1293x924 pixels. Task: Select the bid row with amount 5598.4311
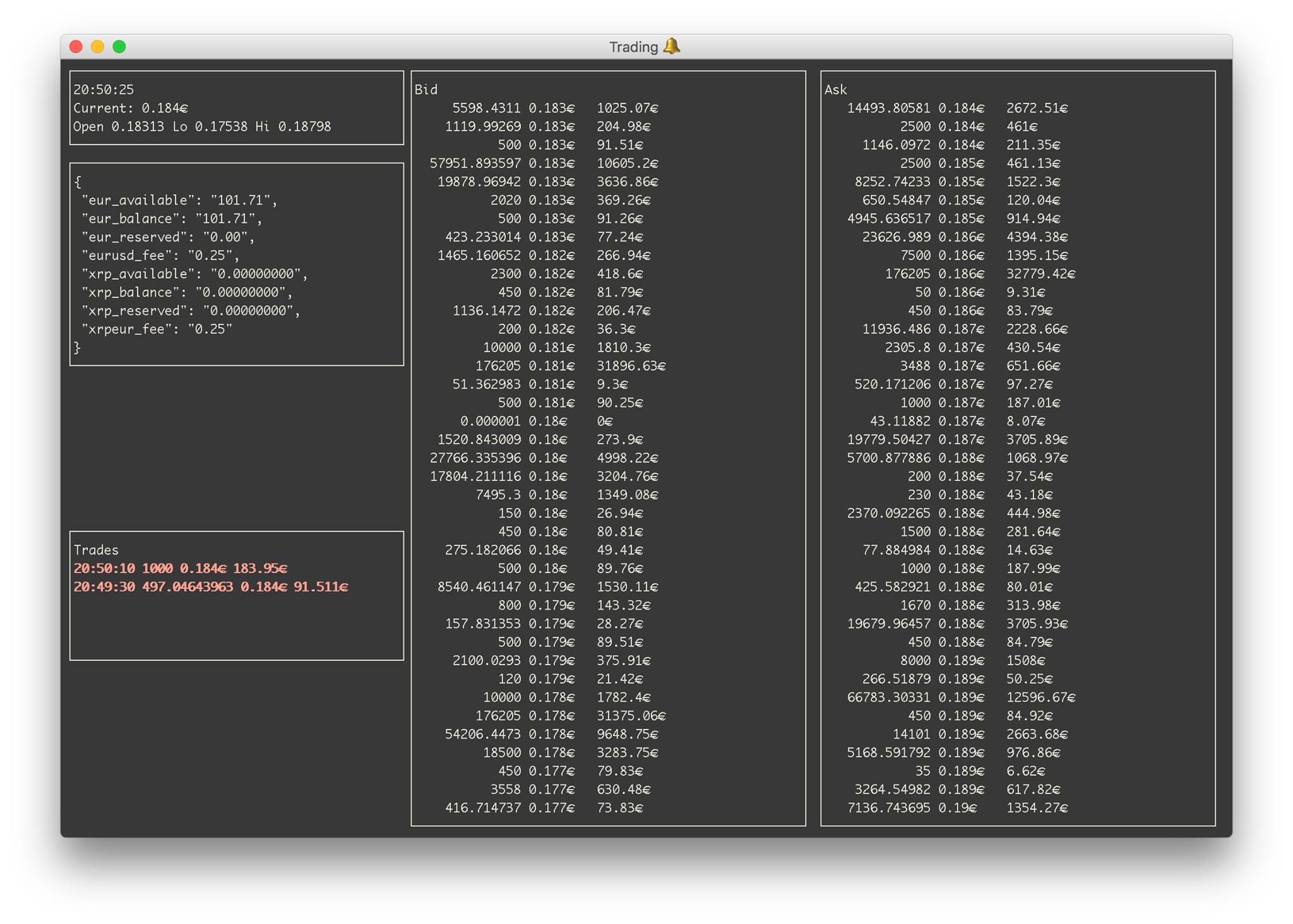pos(556,108)
